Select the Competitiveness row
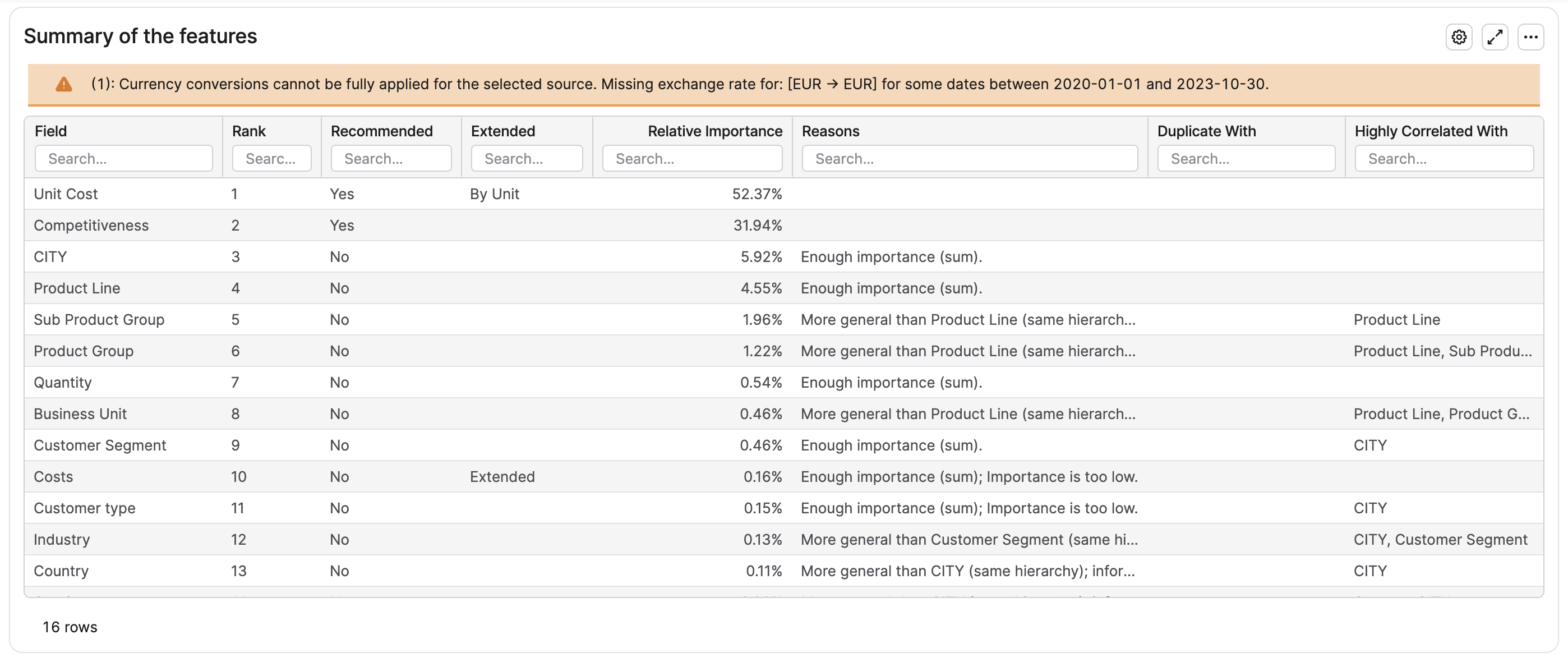Image resolution: width=1568 pixels, height=662 pixels. coord(783,226)
